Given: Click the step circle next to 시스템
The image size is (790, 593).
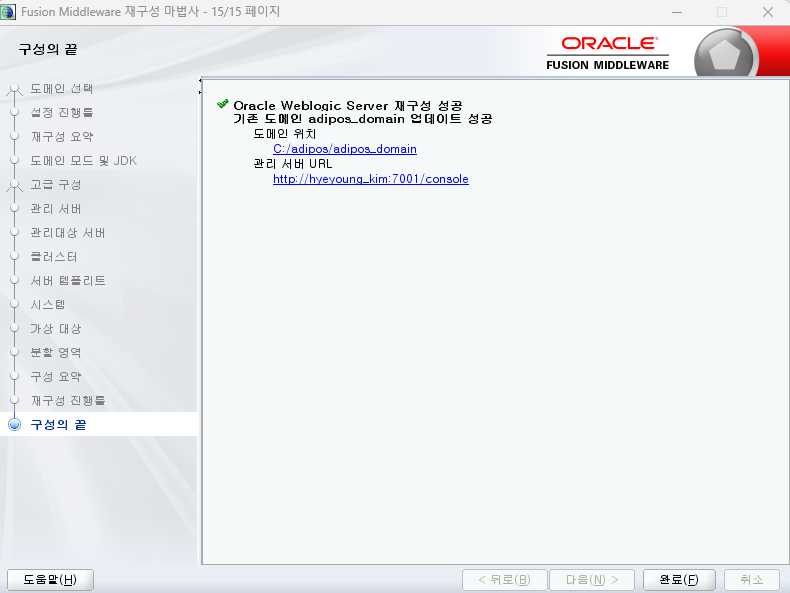Looking at the screenshot, I should pyautogui.click(x=15, y=305).
